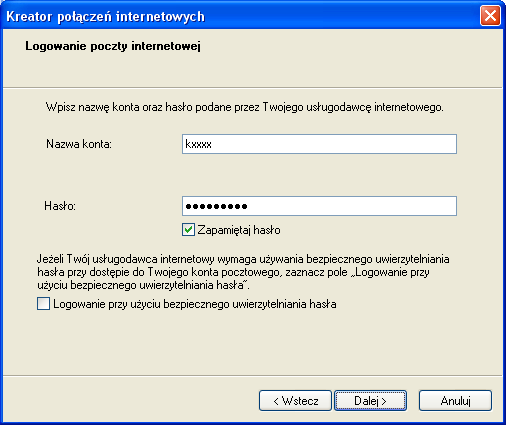Click the masked password dots
506x425 pixels.
[216, 206]
